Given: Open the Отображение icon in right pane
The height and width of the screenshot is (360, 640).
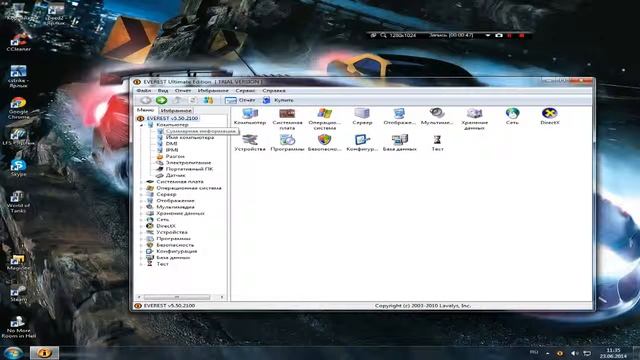Looking at the screenshot, I should tap(399, 116).
